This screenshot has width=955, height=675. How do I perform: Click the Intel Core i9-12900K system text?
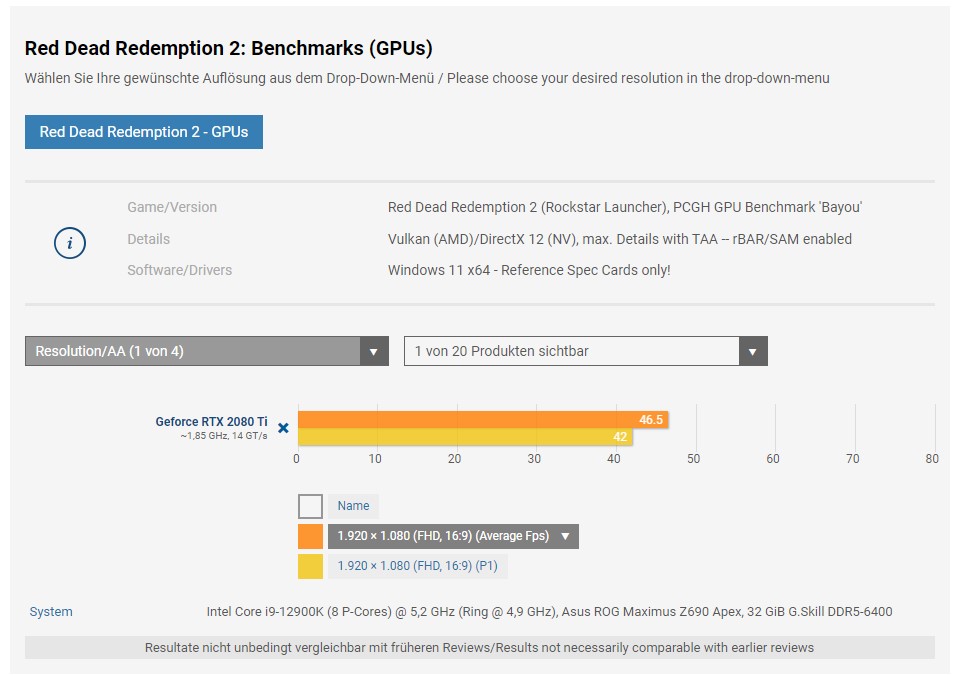pyautogui.click(x=549, y=612)
